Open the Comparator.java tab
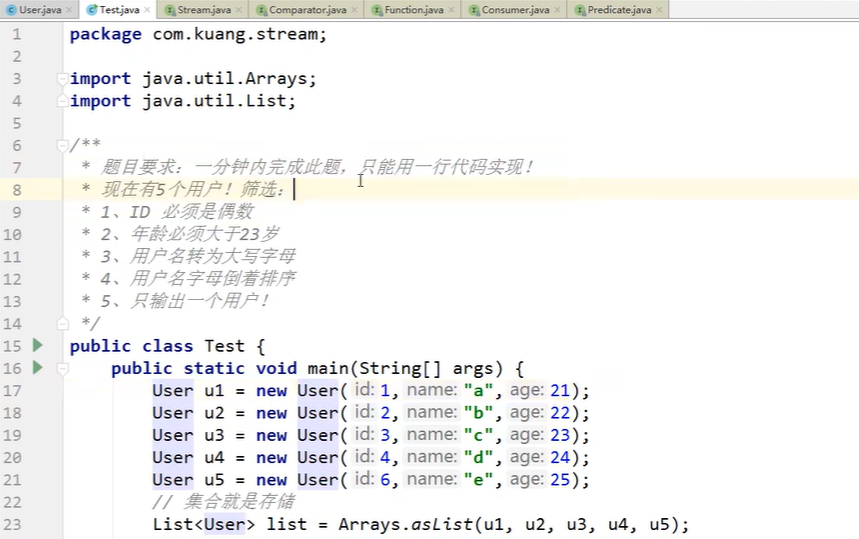 pyautogui.click(x=307, y=10)
